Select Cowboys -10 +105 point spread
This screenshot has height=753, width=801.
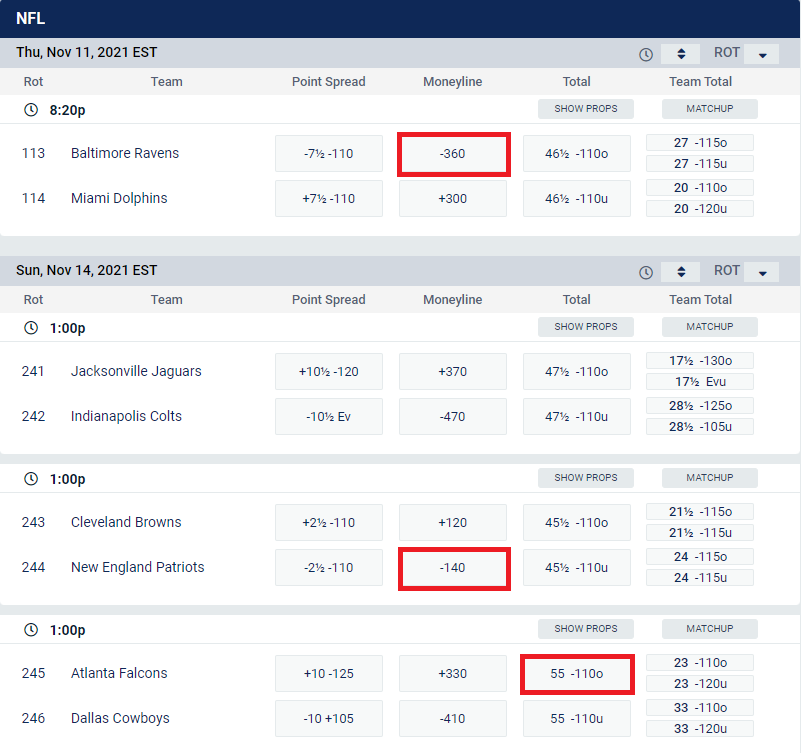pos(328,719)
